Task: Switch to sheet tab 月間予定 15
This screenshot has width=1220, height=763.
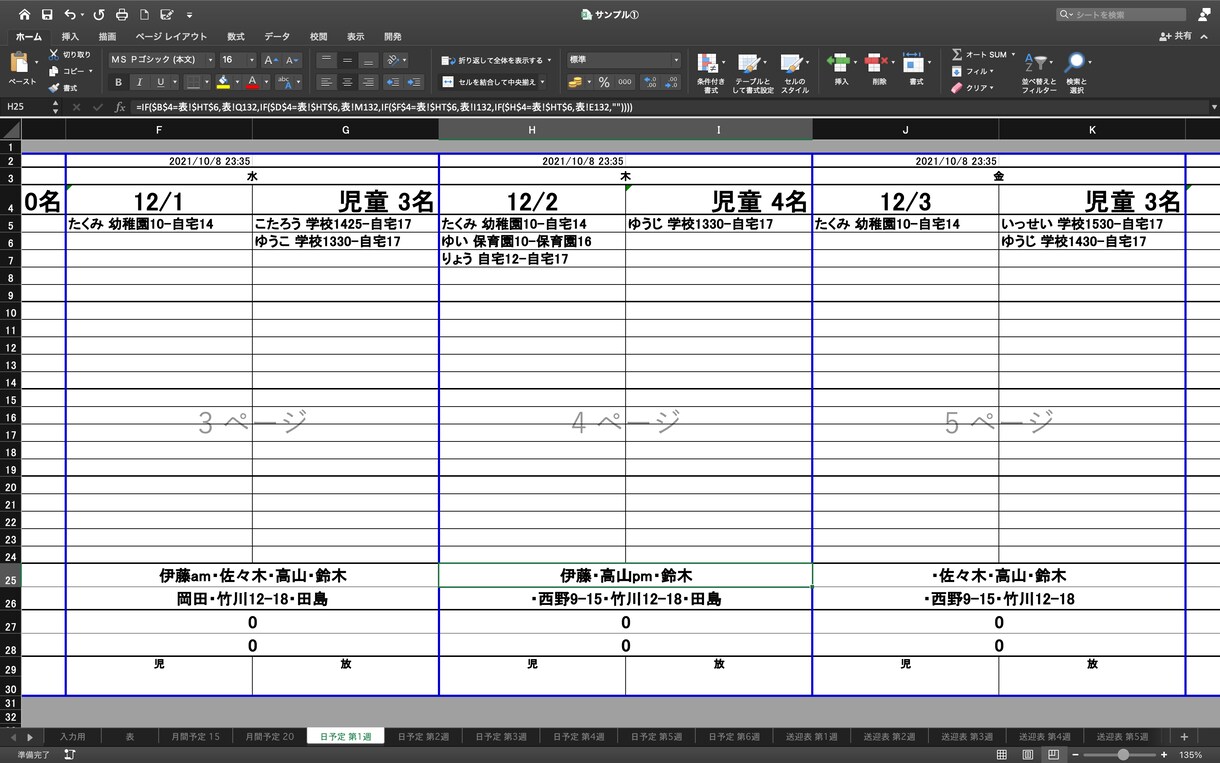Action: [x=194, y=737]
